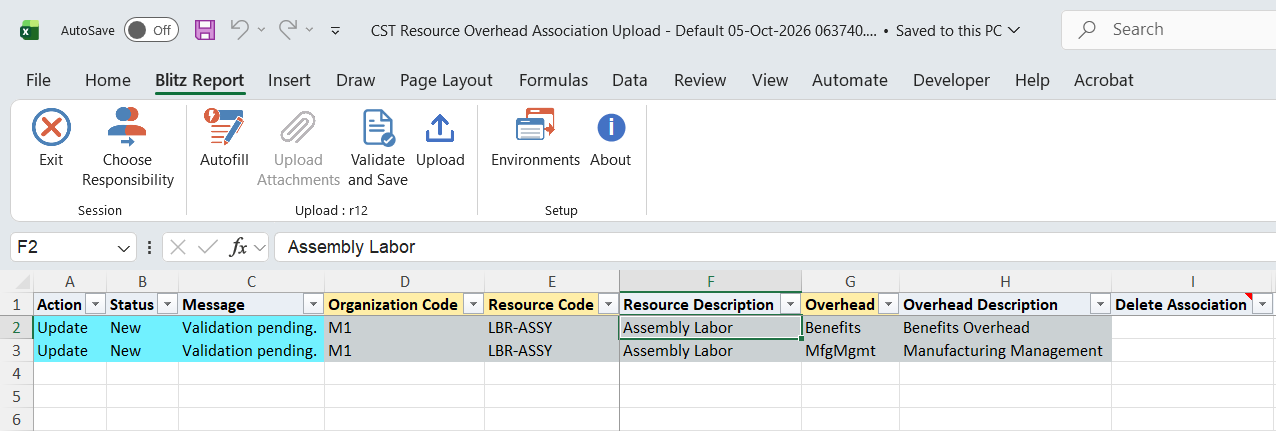Click the formula bar Cancel X icon

(178, 247)
